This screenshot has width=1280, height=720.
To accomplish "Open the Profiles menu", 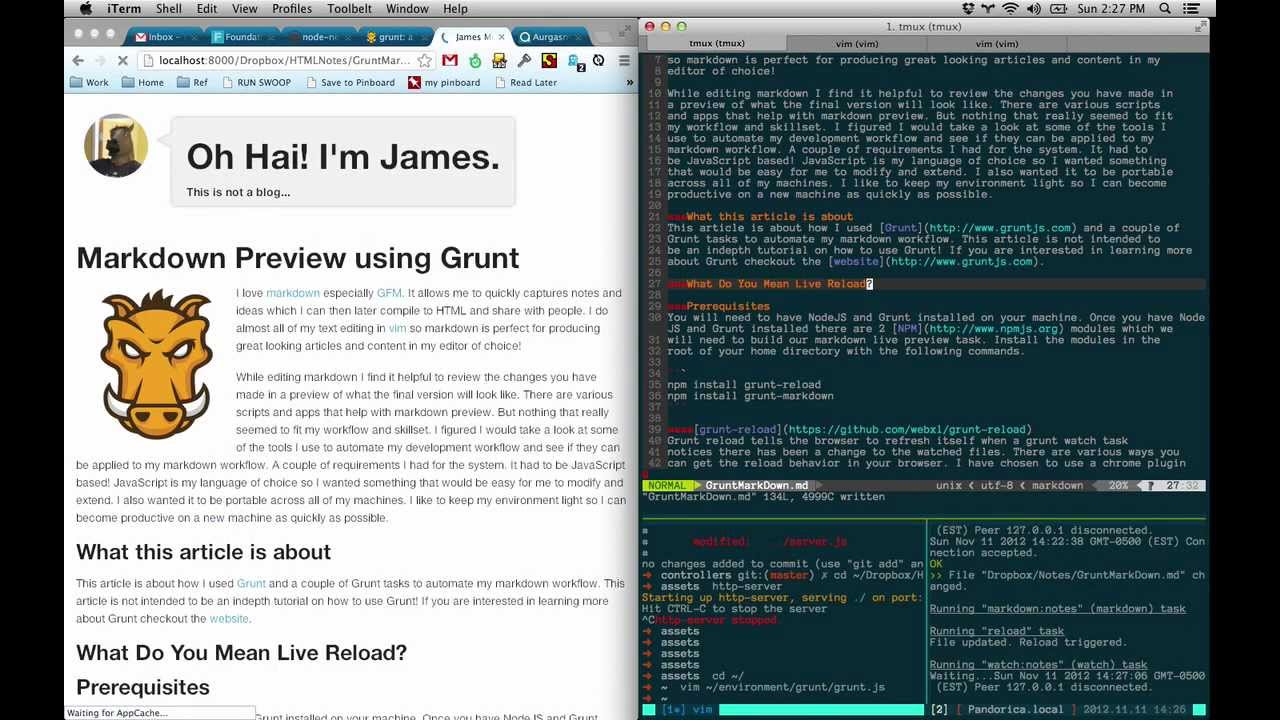I will (292, 9).
